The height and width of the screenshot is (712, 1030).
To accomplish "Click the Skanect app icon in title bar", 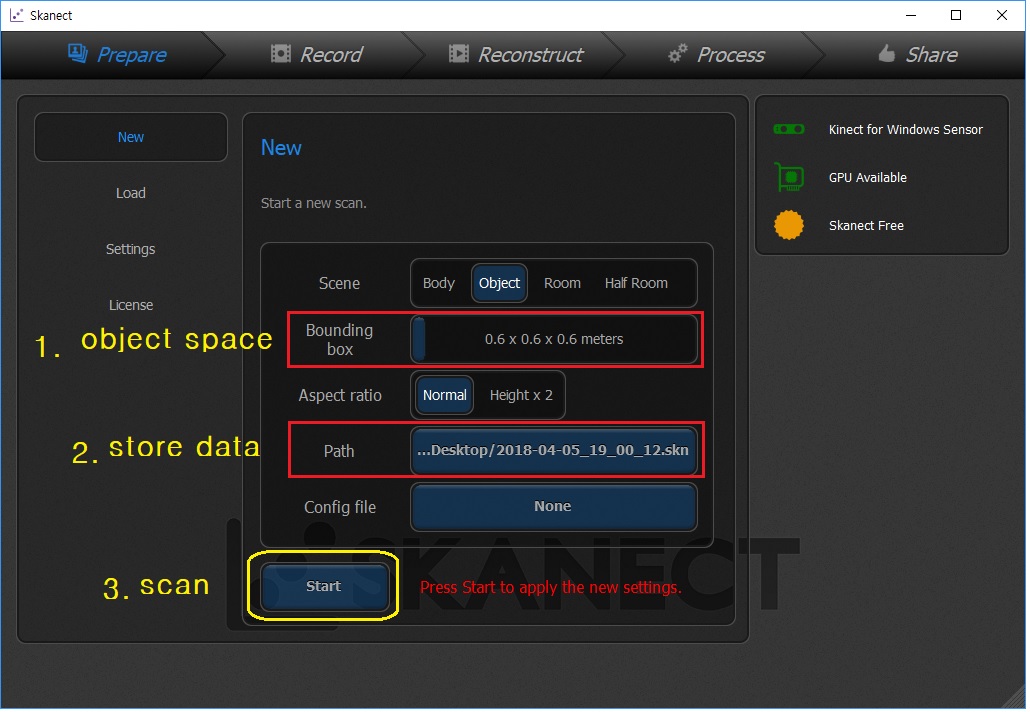I will [x=16, y=15].
